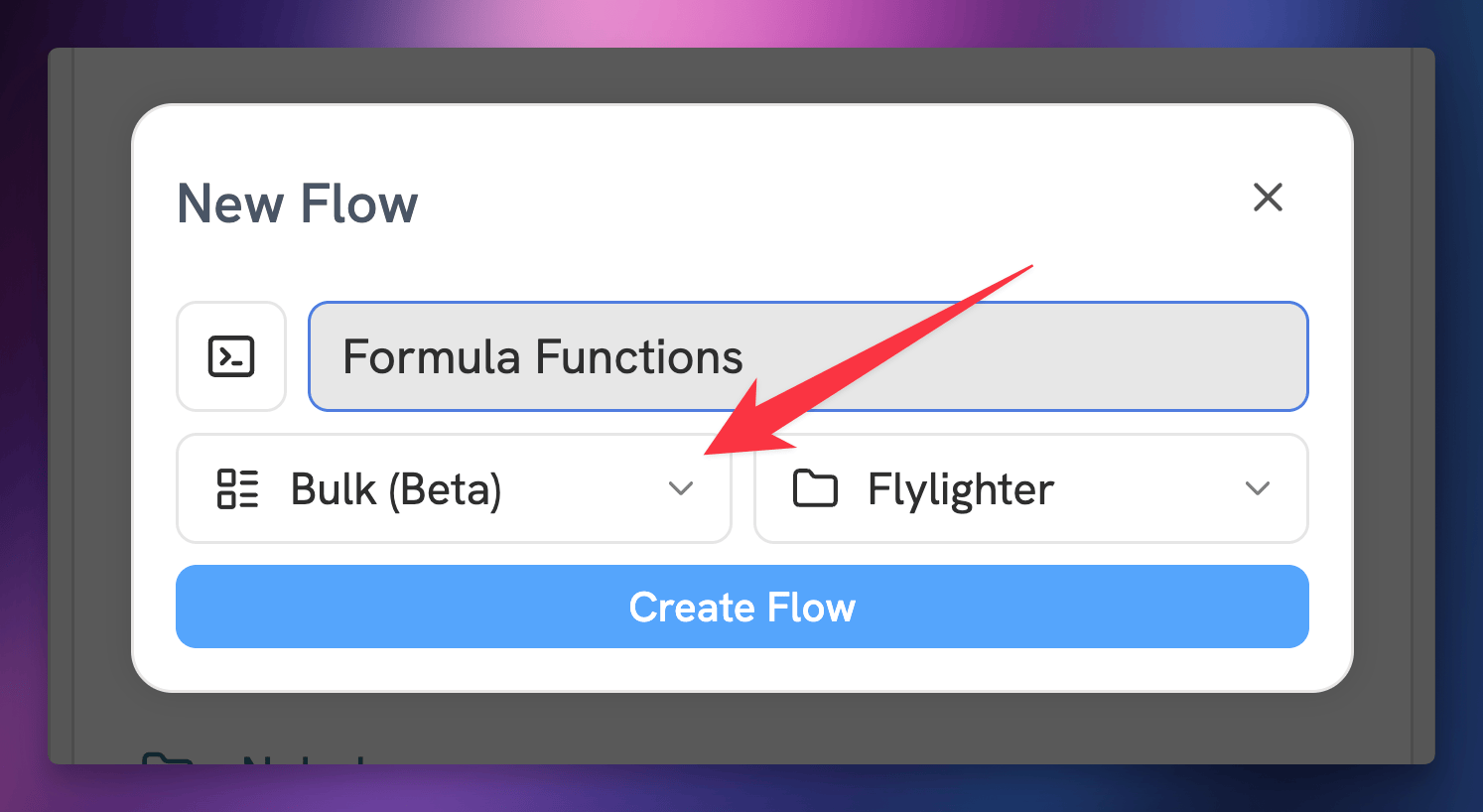
Task: Expand the Bulk (Beta) chevron arrow
Action: (x=681, y=488)
